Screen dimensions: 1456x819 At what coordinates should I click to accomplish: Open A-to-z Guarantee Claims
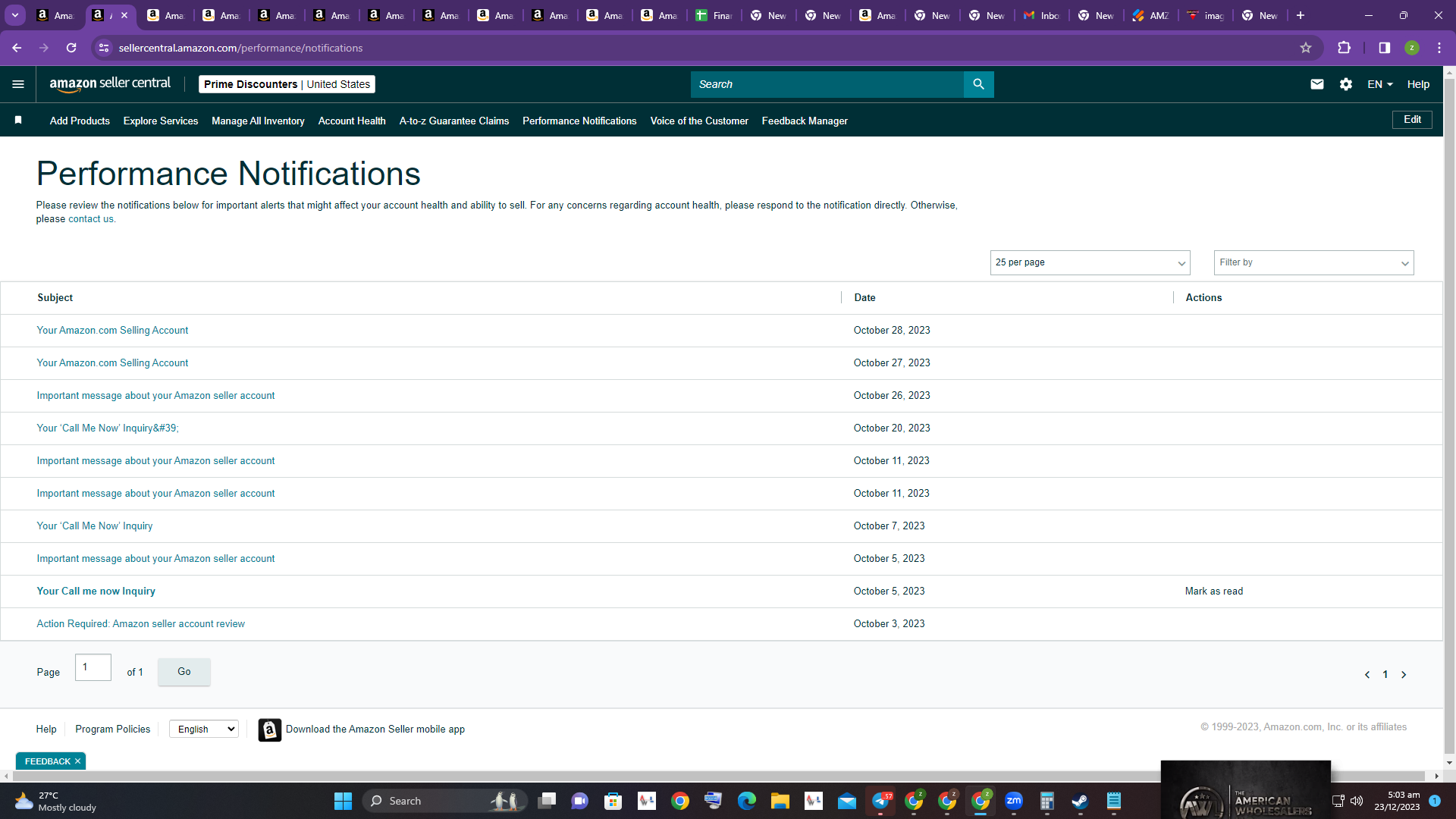pos(454,121)
